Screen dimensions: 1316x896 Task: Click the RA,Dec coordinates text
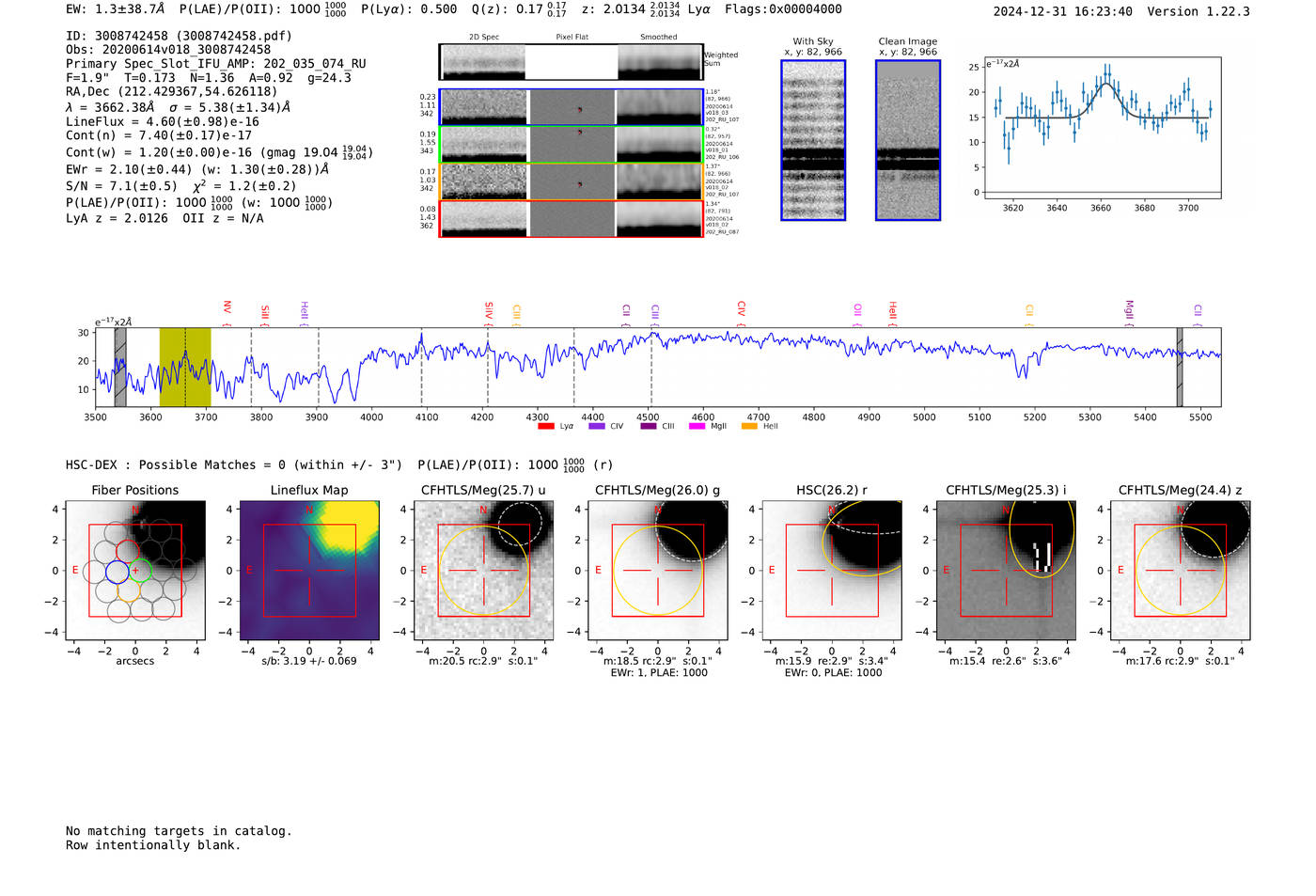(172, 92)
